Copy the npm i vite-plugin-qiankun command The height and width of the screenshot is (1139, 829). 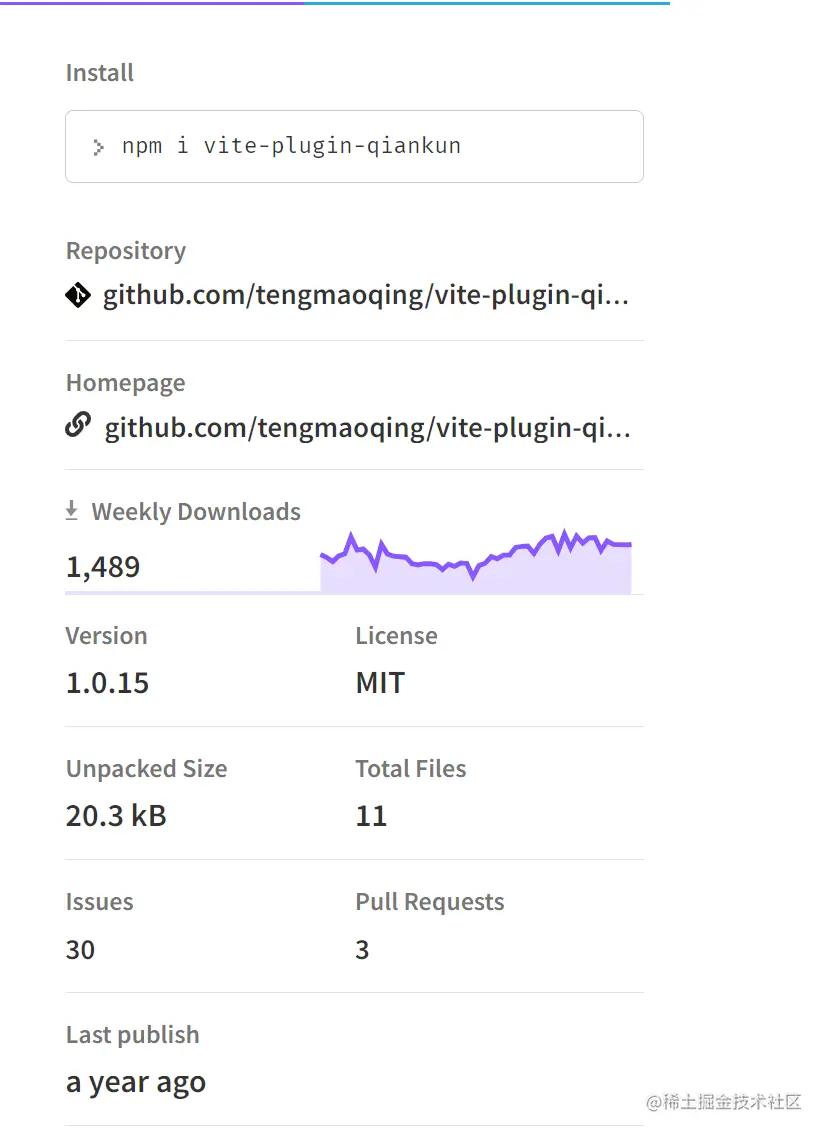pyautogui.click(x=291, y=146)
